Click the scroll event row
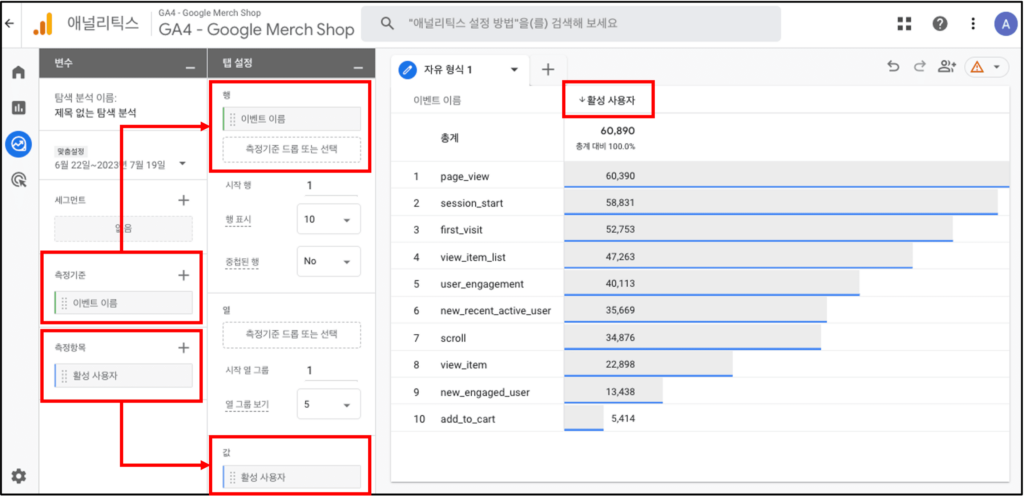 tap(700, 338)
